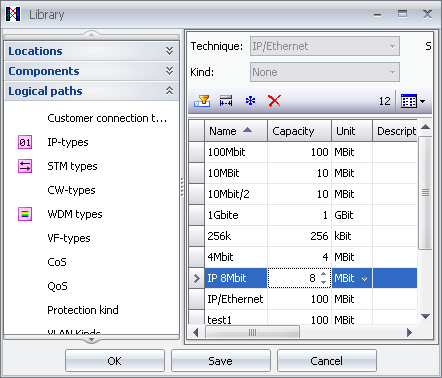Click the Library window app icon
The height and width of the screenshot is (378, 442).
tap(13, 14)
